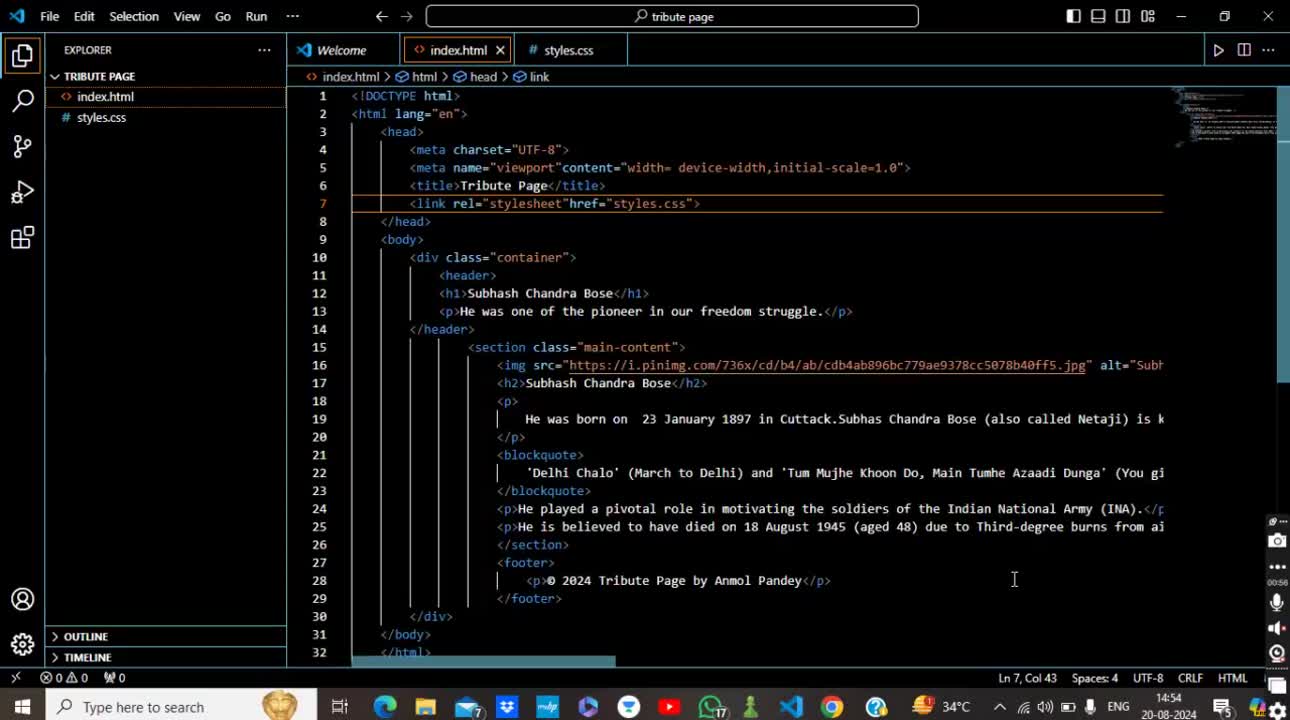
Task: Show hidden system tray icons chevron
Action: (999, 707)
